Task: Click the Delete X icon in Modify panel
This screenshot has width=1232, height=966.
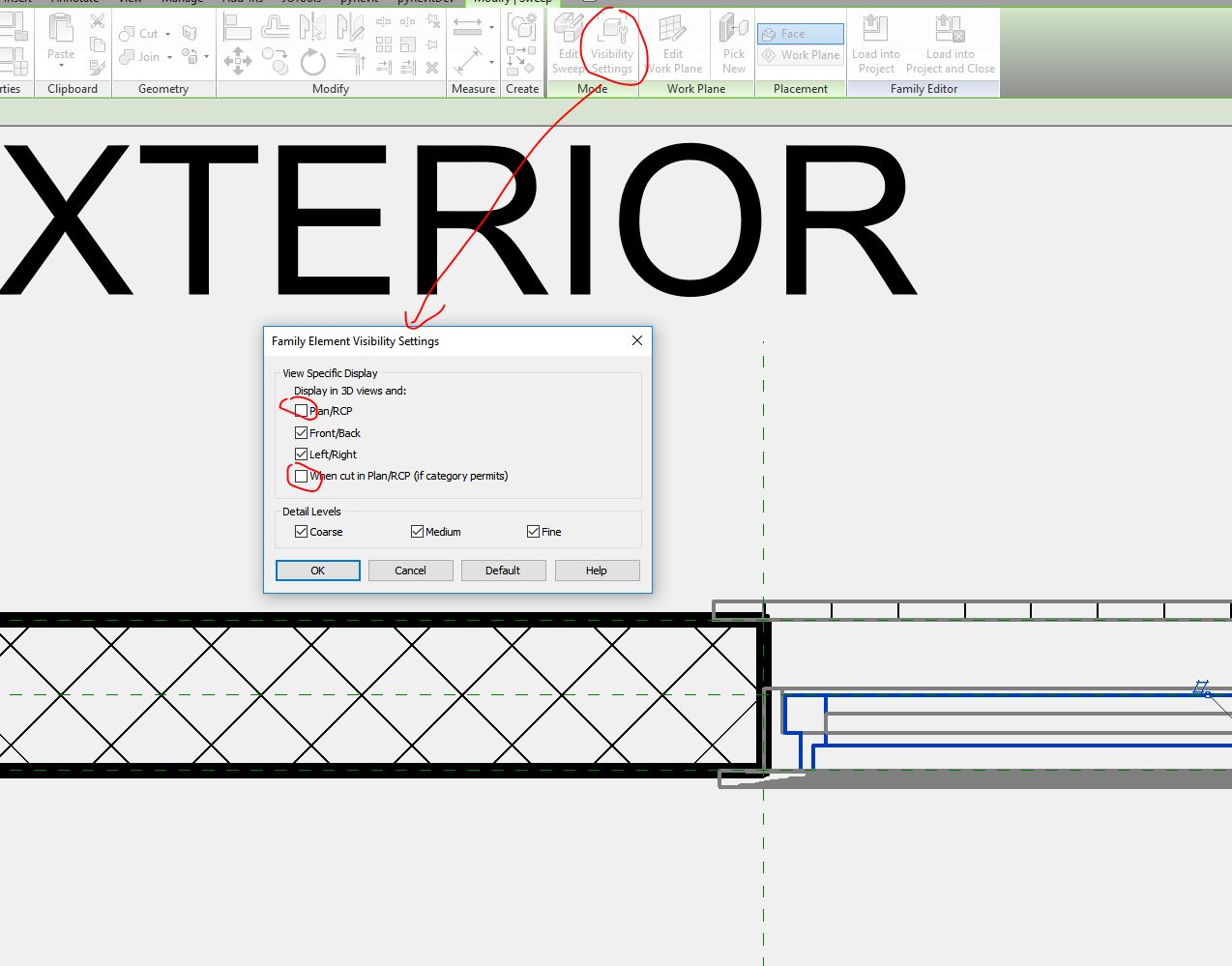Action: [432, 68]
